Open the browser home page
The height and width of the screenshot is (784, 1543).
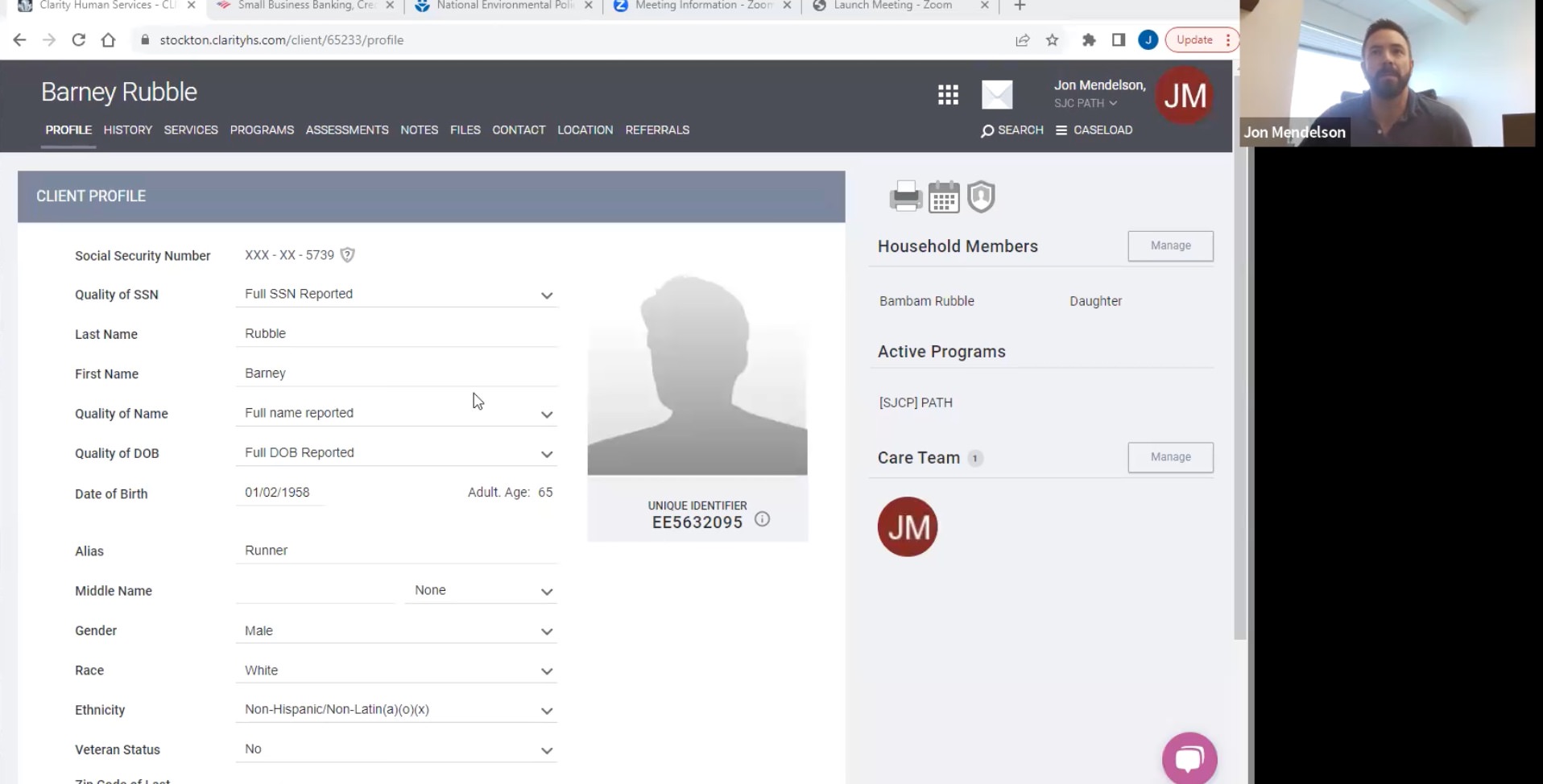pos(108,39)
